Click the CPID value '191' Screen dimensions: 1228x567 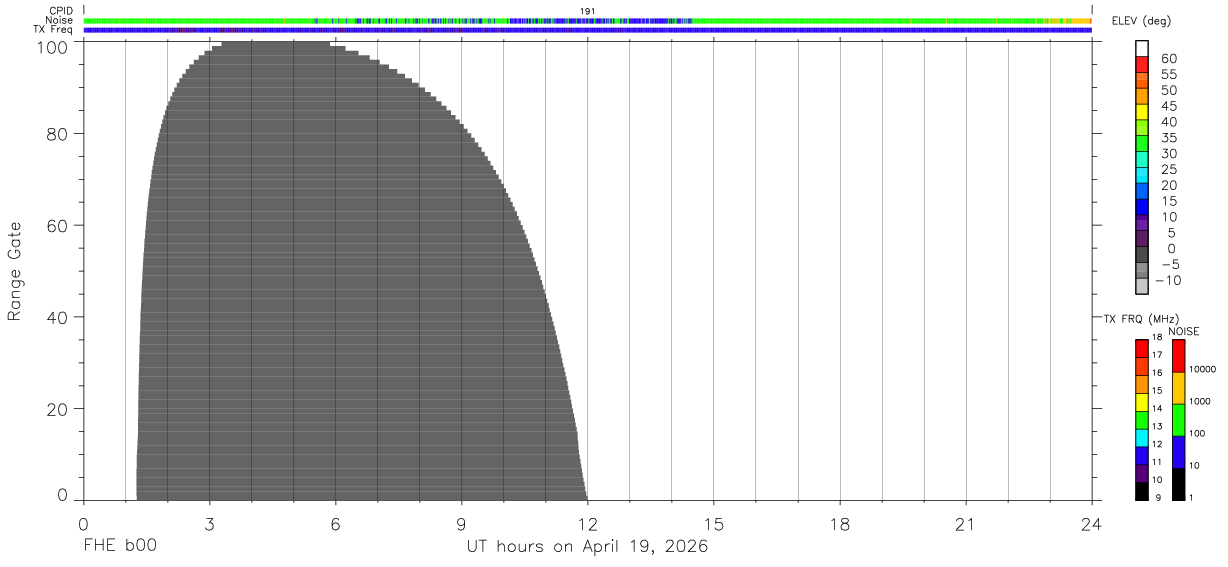click(x=588, y=11)
